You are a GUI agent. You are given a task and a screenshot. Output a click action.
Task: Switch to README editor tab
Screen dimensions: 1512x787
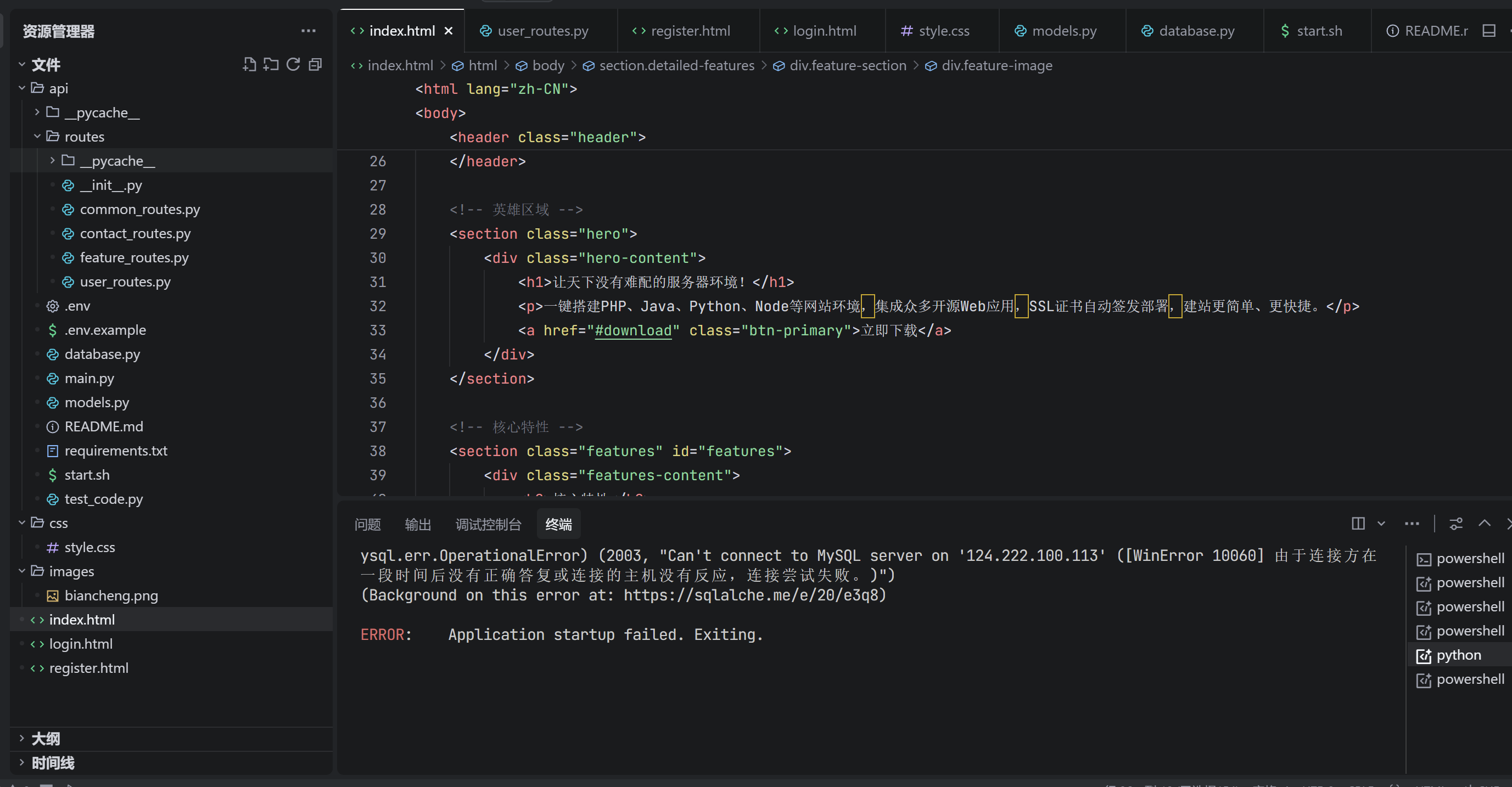(1426, 31)
